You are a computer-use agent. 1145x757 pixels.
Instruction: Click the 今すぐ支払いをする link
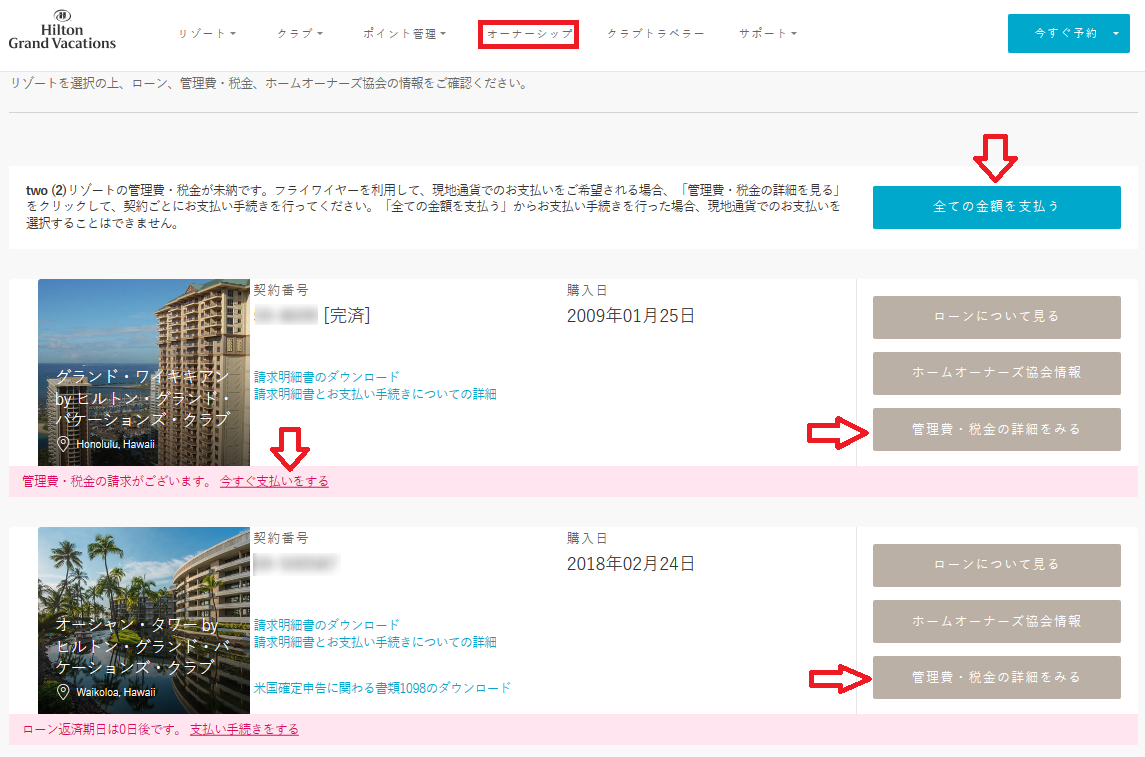[x=275, y=482]
